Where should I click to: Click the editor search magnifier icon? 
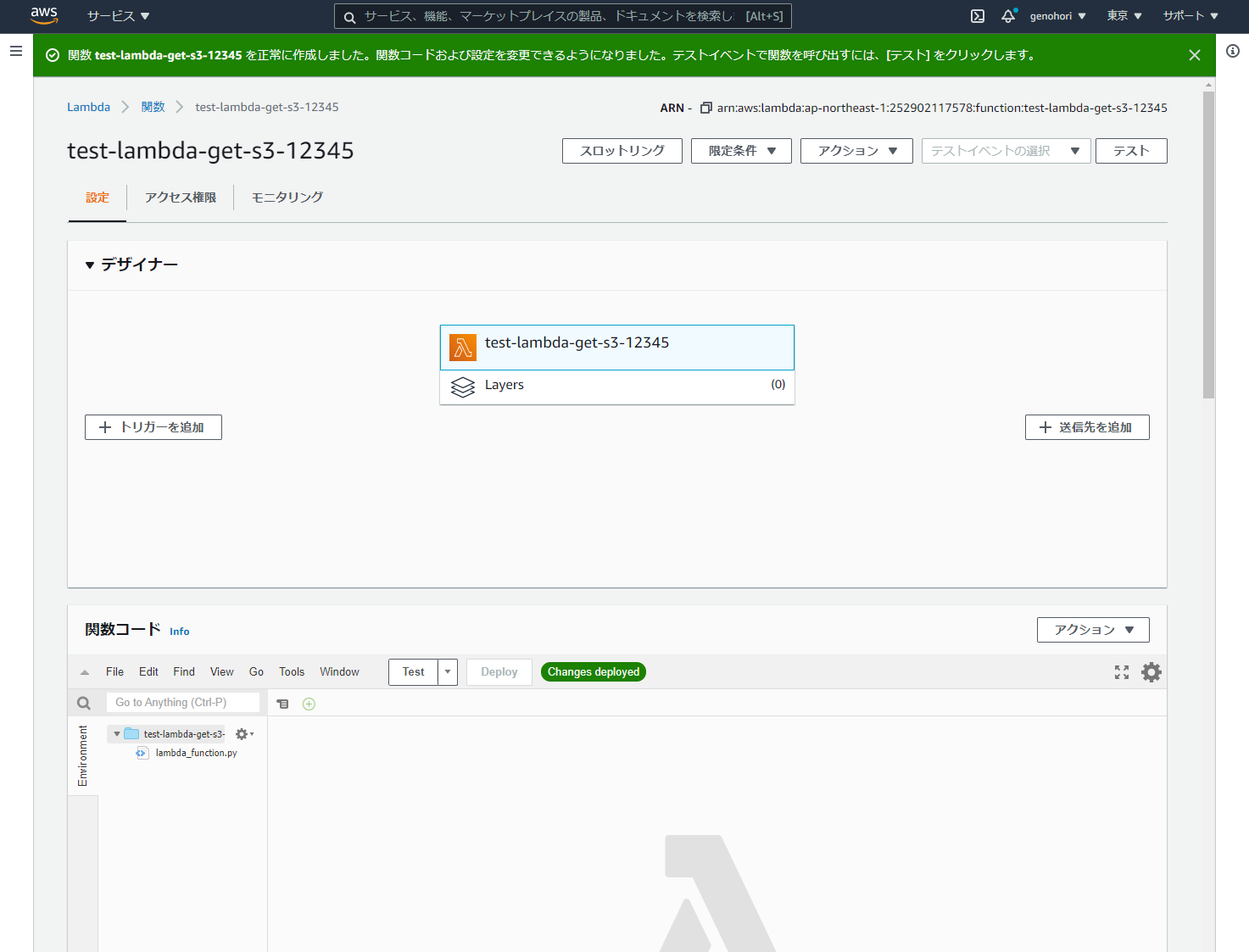pyautogui.click(x=84, y=703)
